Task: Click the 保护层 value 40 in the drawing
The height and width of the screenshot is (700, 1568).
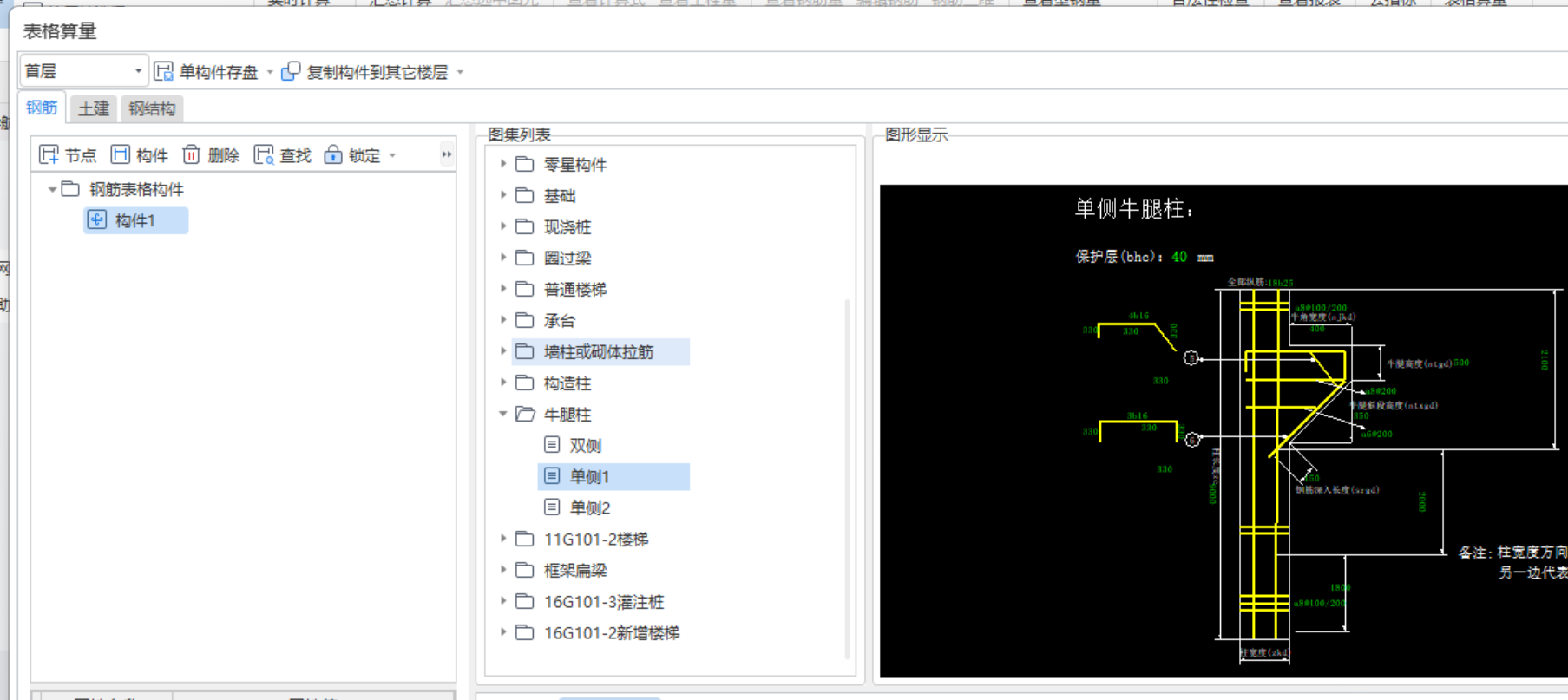Action: click(1179, 257)
